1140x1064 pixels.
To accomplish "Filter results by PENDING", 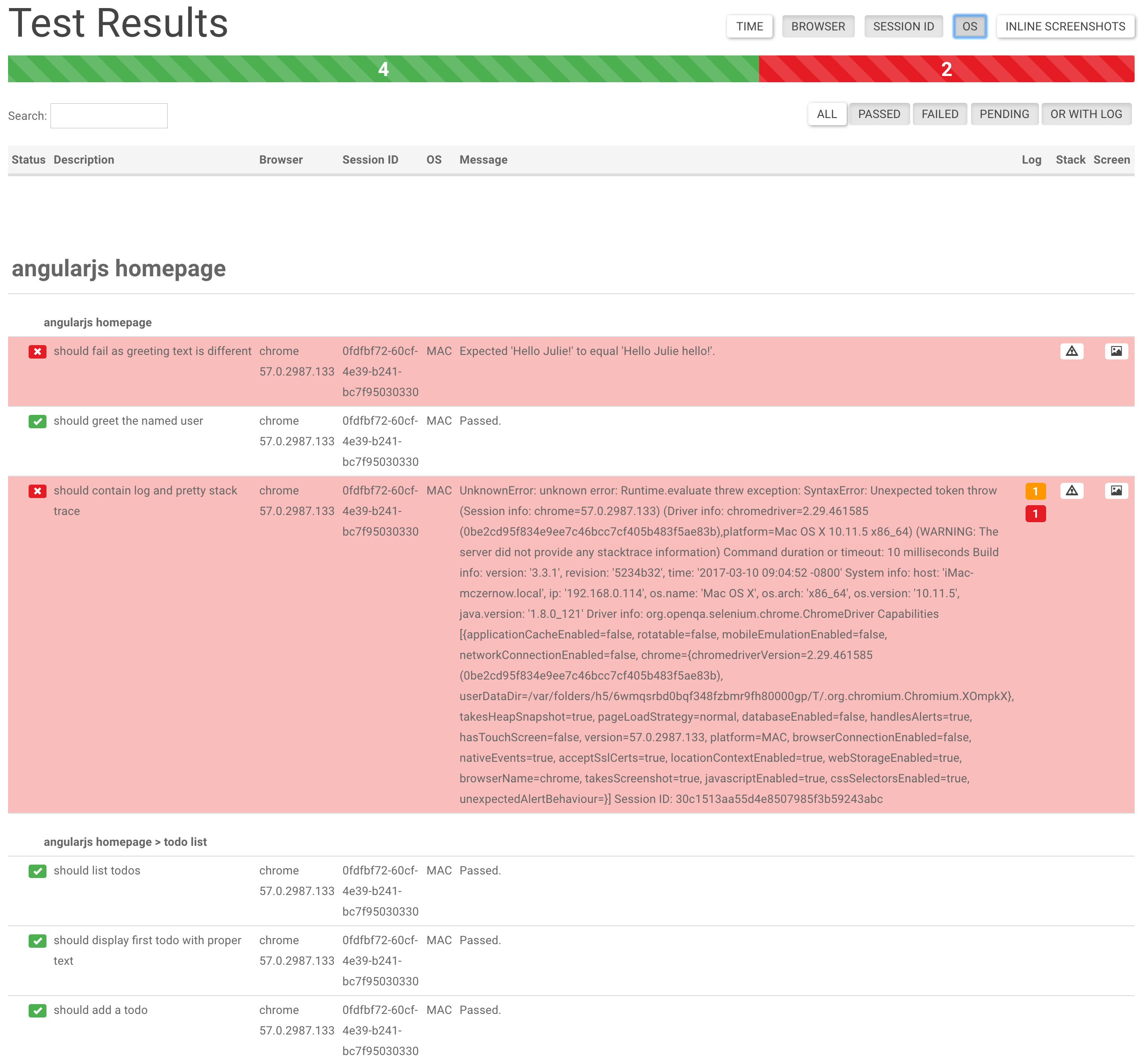I will pos(1004,114).
